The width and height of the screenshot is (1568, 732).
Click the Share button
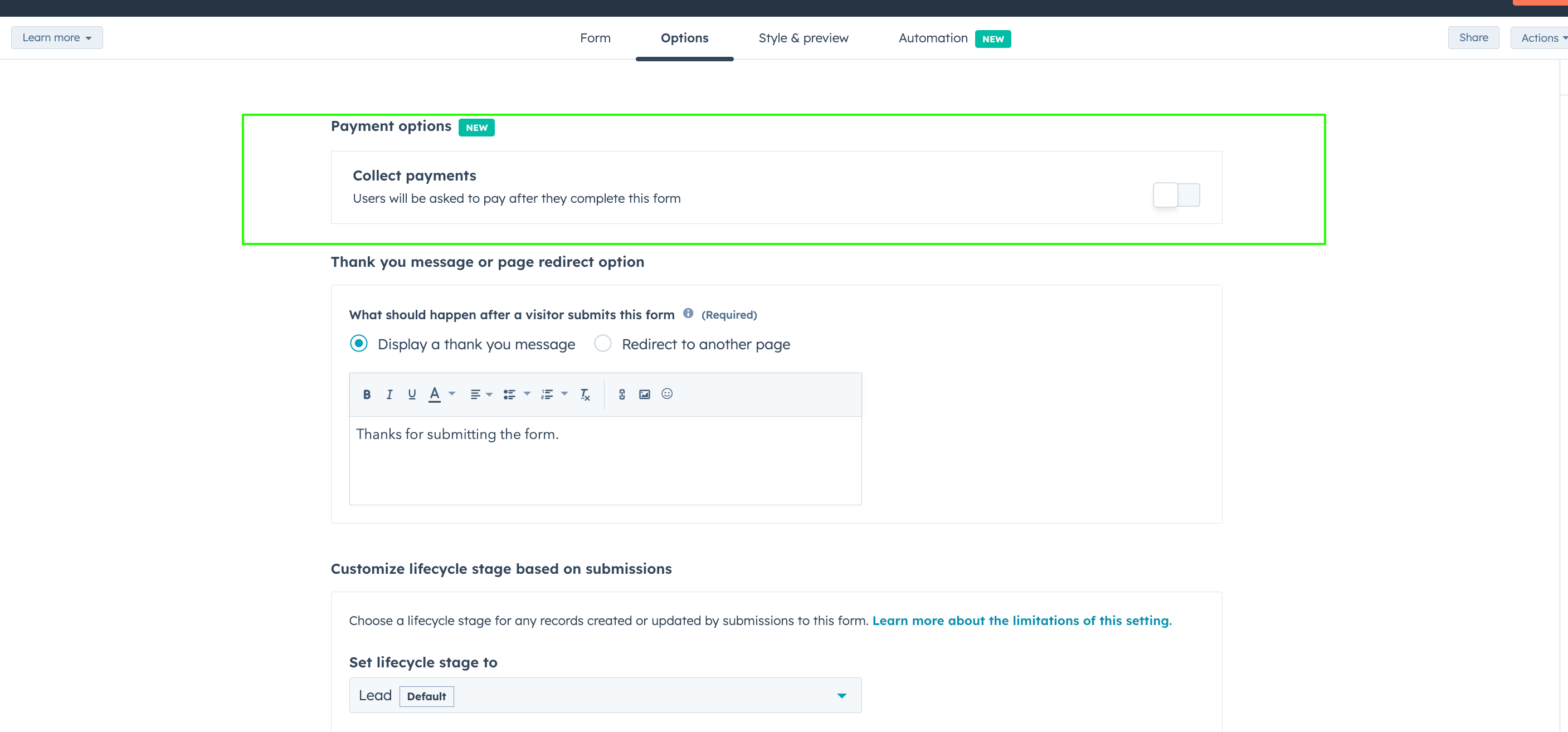pyautogui.click(x=1473, y=37)
